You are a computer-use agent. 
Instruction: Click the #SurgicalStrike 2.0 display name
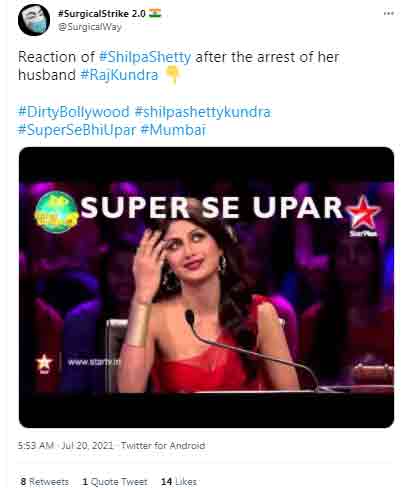(x=102, y=14)
